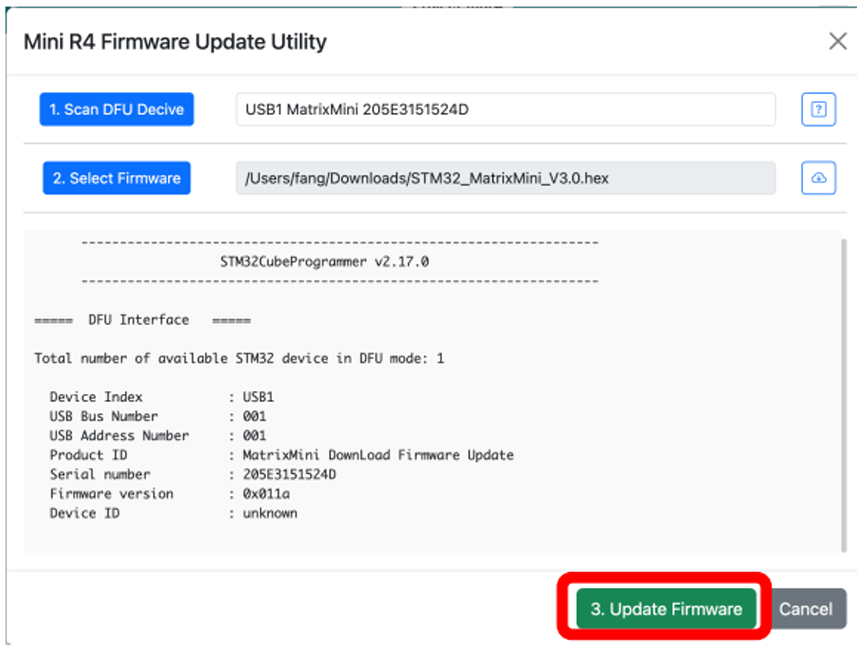Start the Update Firmware step
Image resolution: width=865 pixels, height=652 pixels.
(666, 608)
